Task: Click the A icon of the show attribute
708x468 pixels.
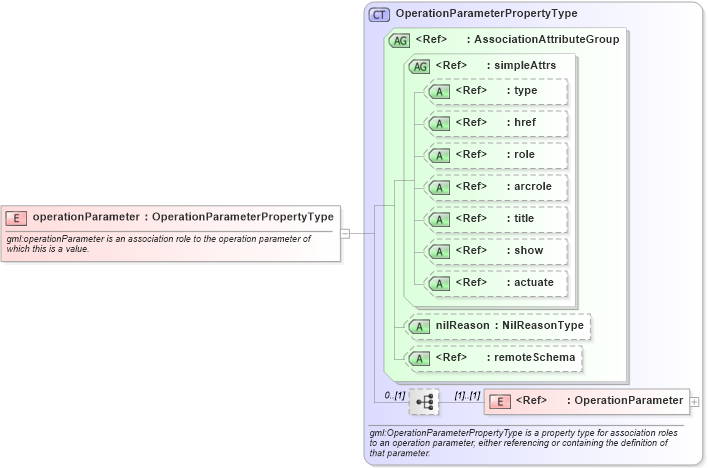Action: [x=439, y=252]
